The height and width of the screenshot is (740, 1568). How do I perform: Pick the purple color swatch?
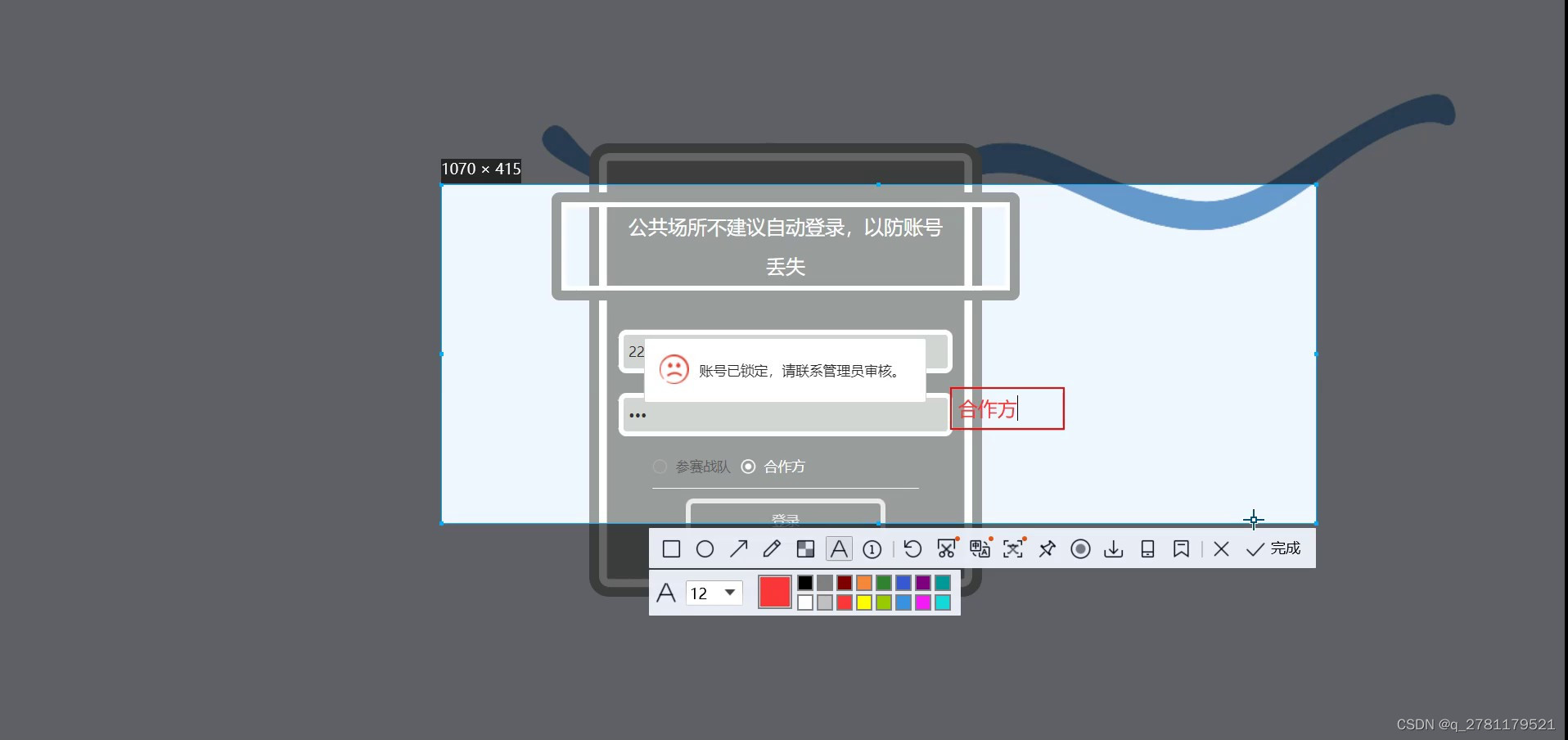[923, 583]
